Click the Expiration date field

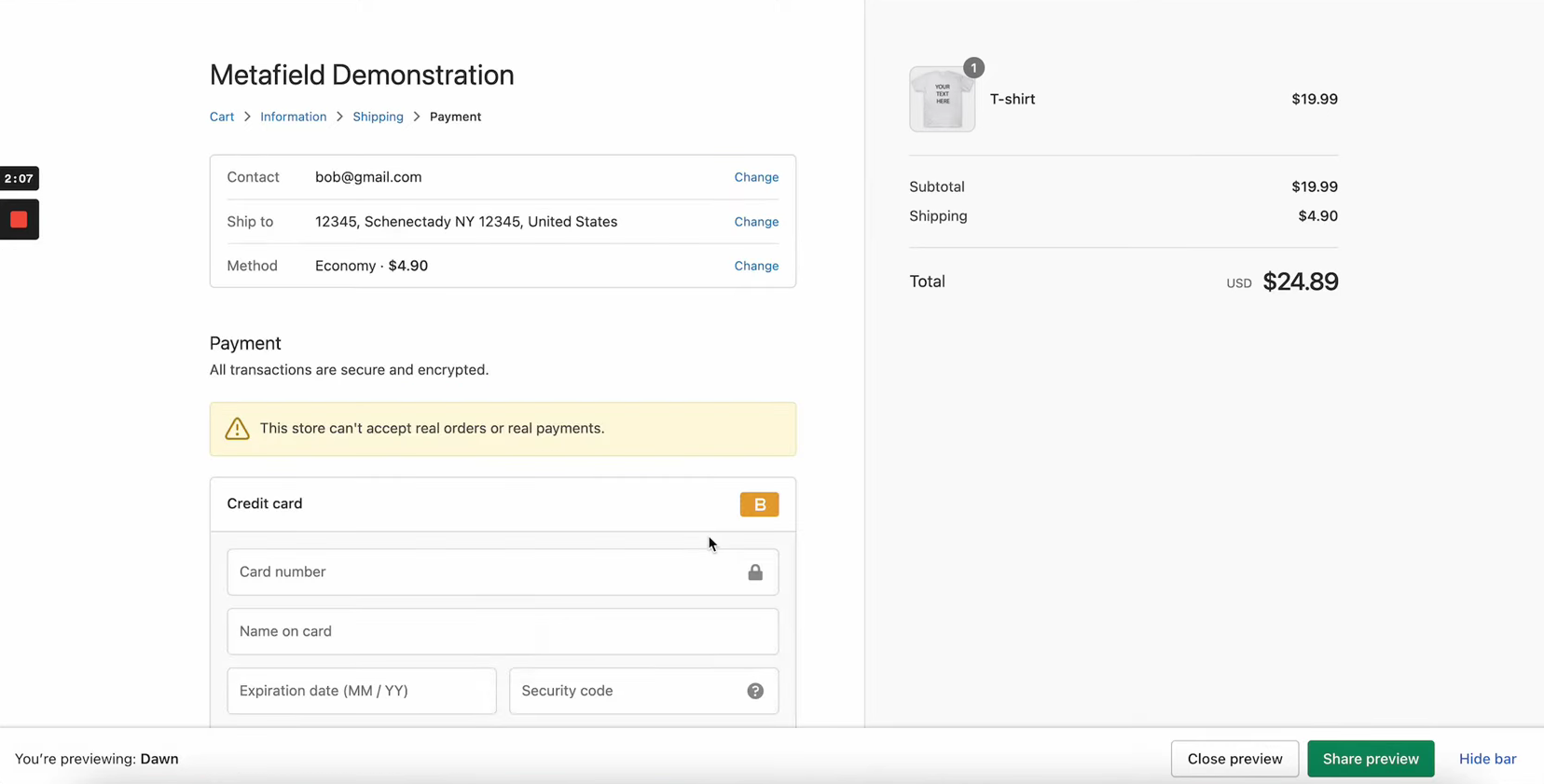(362, 691)
